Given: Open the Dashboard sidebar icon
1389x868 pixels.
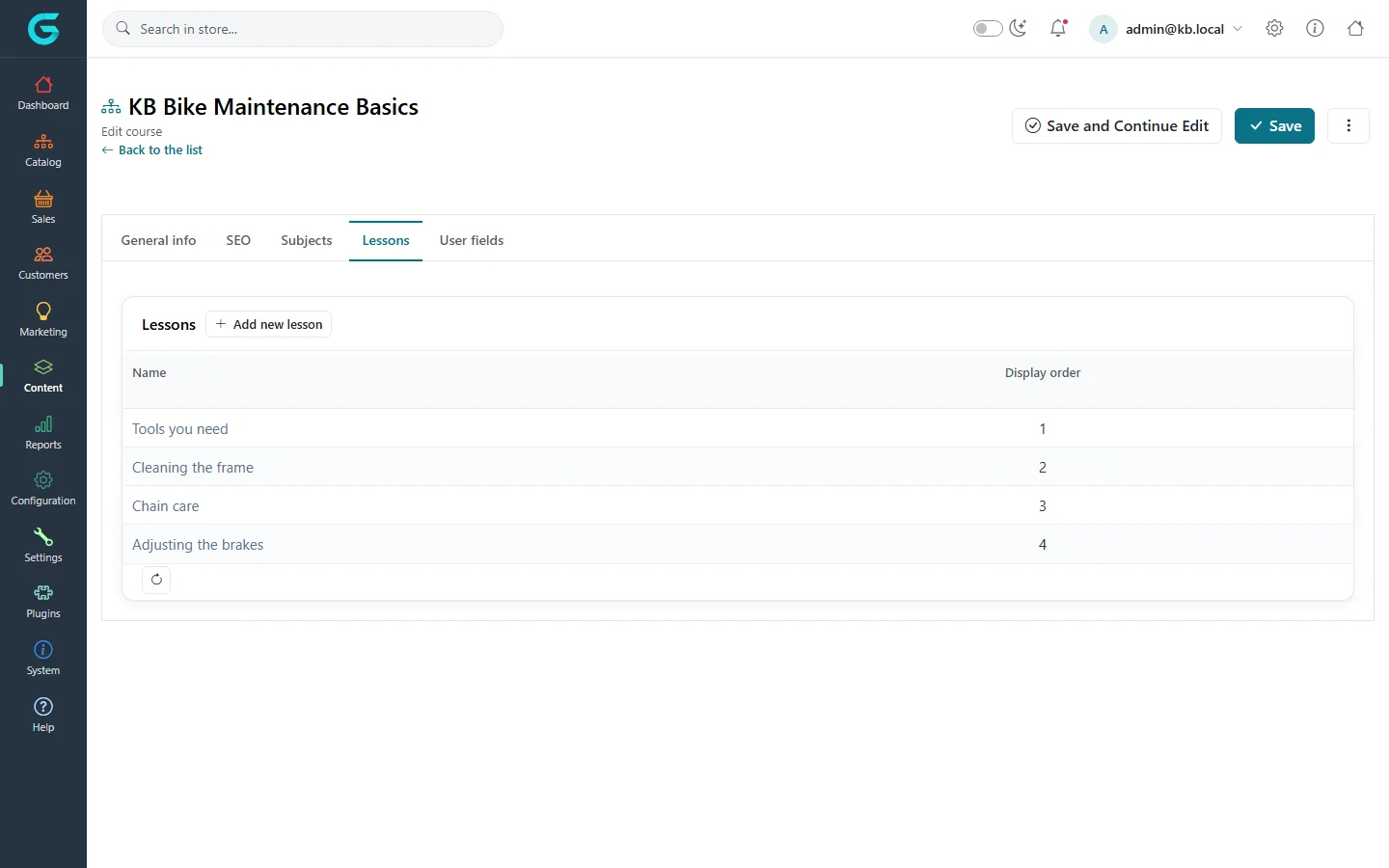Looking at the screenshot, I should pos(43,94).
